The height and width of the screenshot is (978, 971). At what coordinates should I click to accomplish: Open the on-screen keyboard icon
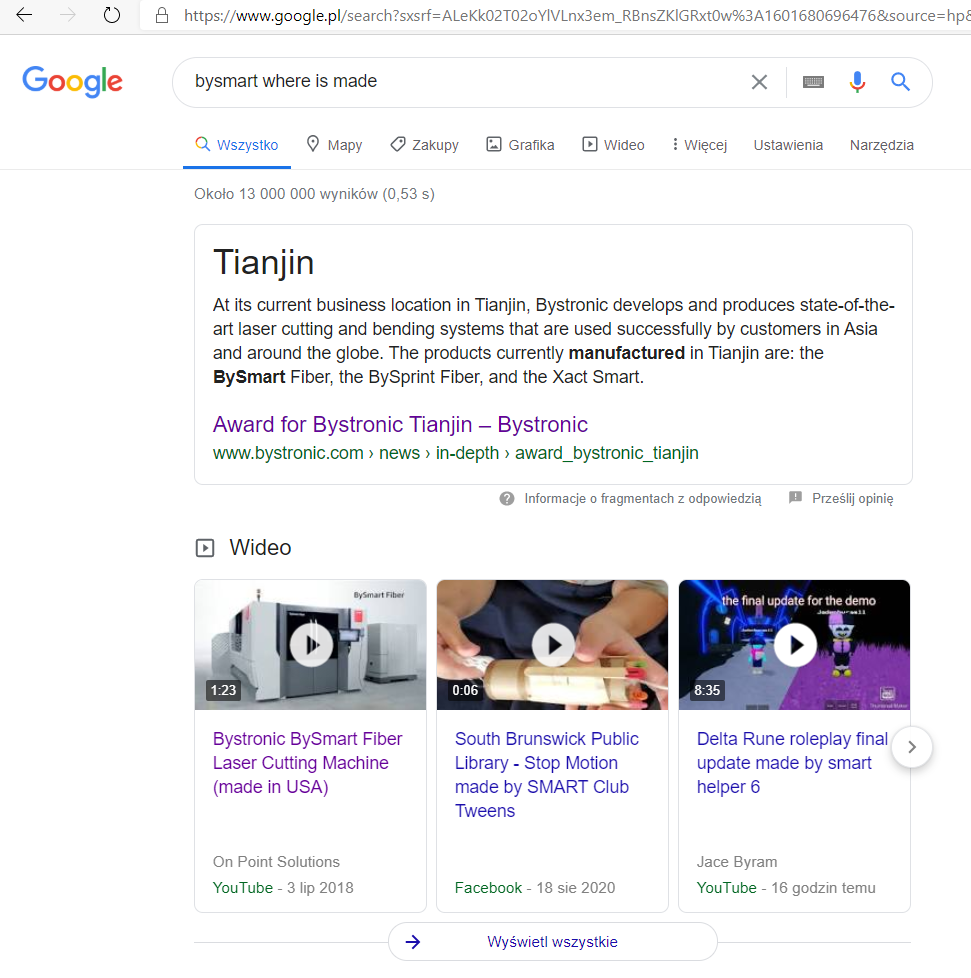[x=813, y=82]
